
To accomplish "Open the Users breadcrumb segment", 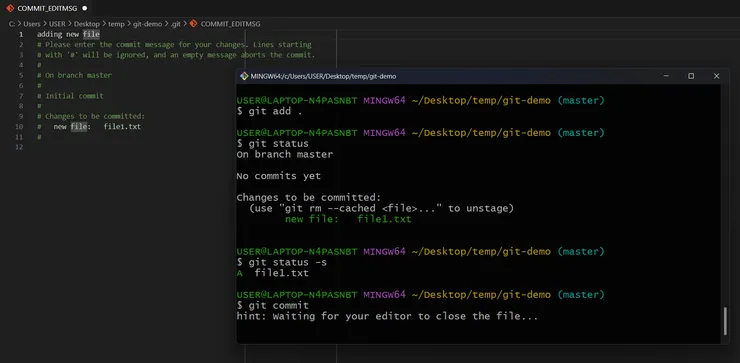I will pyautogui.click(x=32, y=24).
